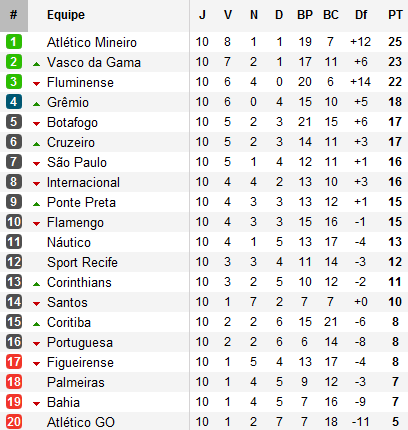
Task: Select the Santos team name
Action: (67, 302)
